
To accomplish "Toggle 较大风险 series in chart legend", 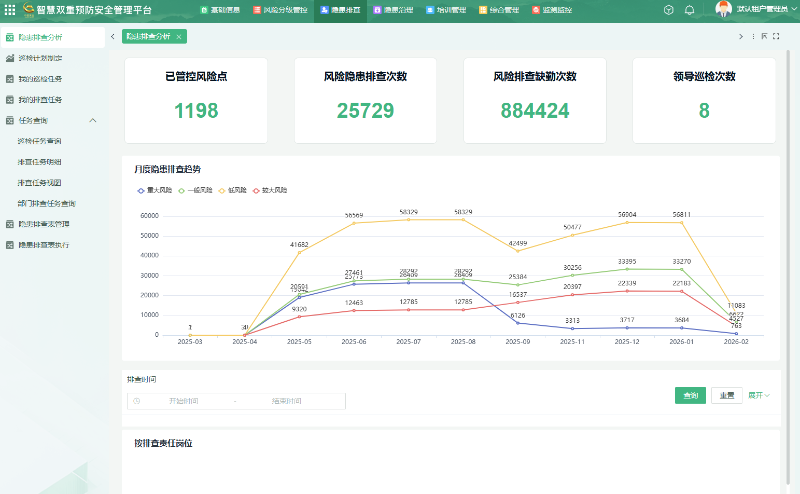I will pyautogui.click(x=270, y=190).
